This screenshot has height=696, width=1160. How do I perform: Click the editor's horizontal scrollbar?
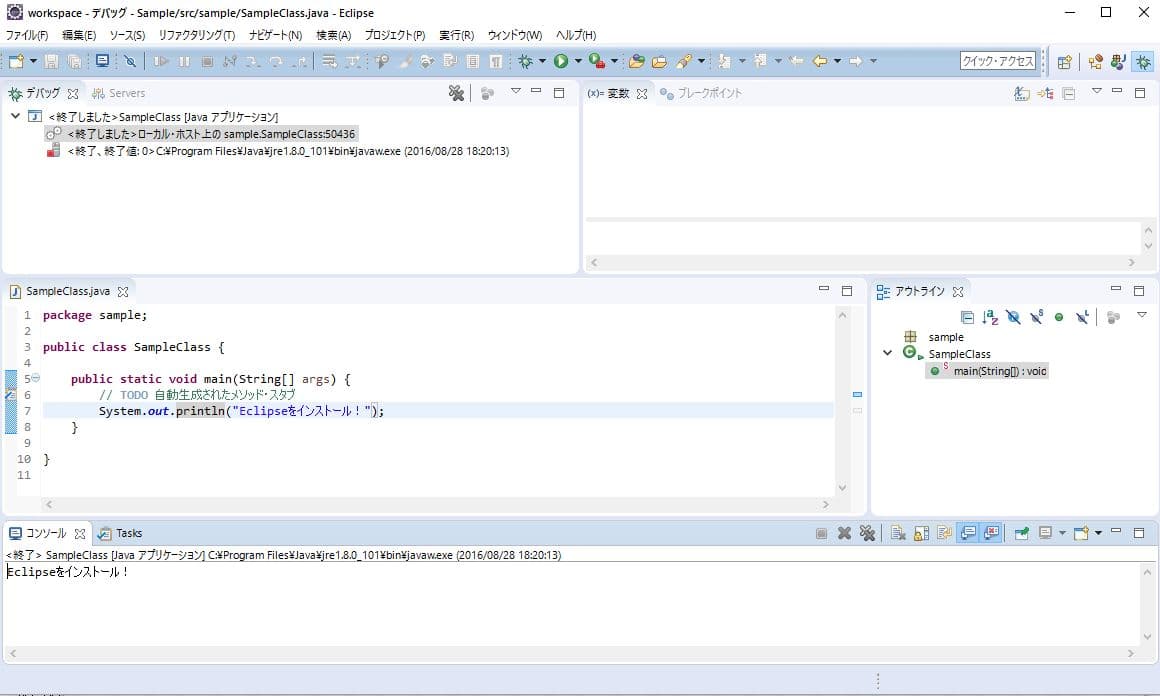tap(436, 505)
